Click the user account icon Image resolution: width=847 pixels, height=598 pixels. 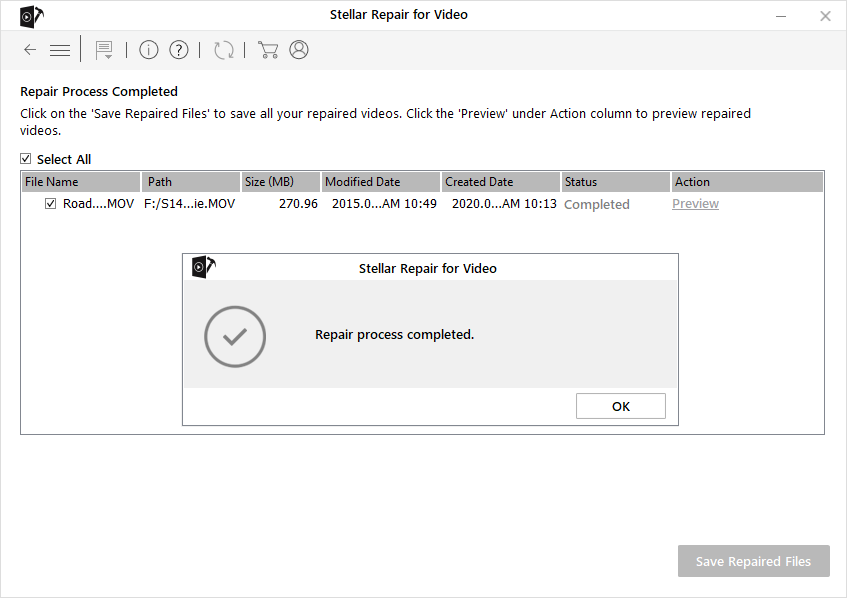point(299,50)
